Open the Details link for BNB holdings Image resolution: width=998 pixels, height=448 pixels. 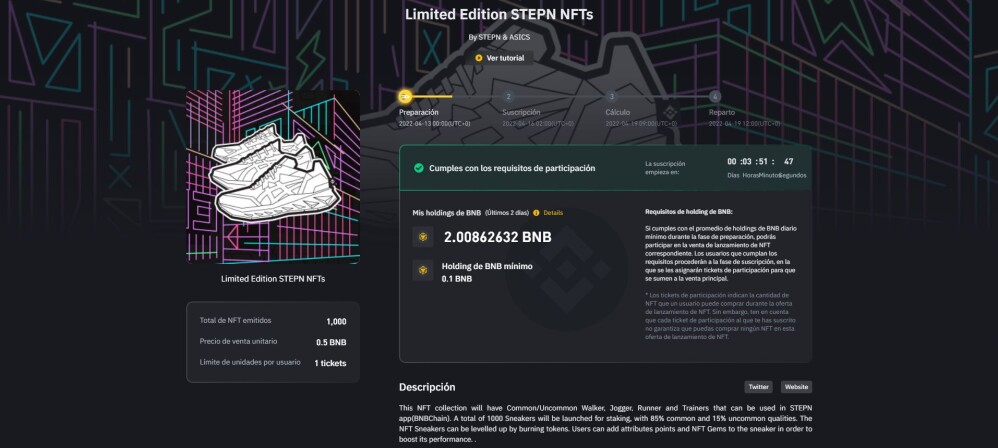(553, 213)
